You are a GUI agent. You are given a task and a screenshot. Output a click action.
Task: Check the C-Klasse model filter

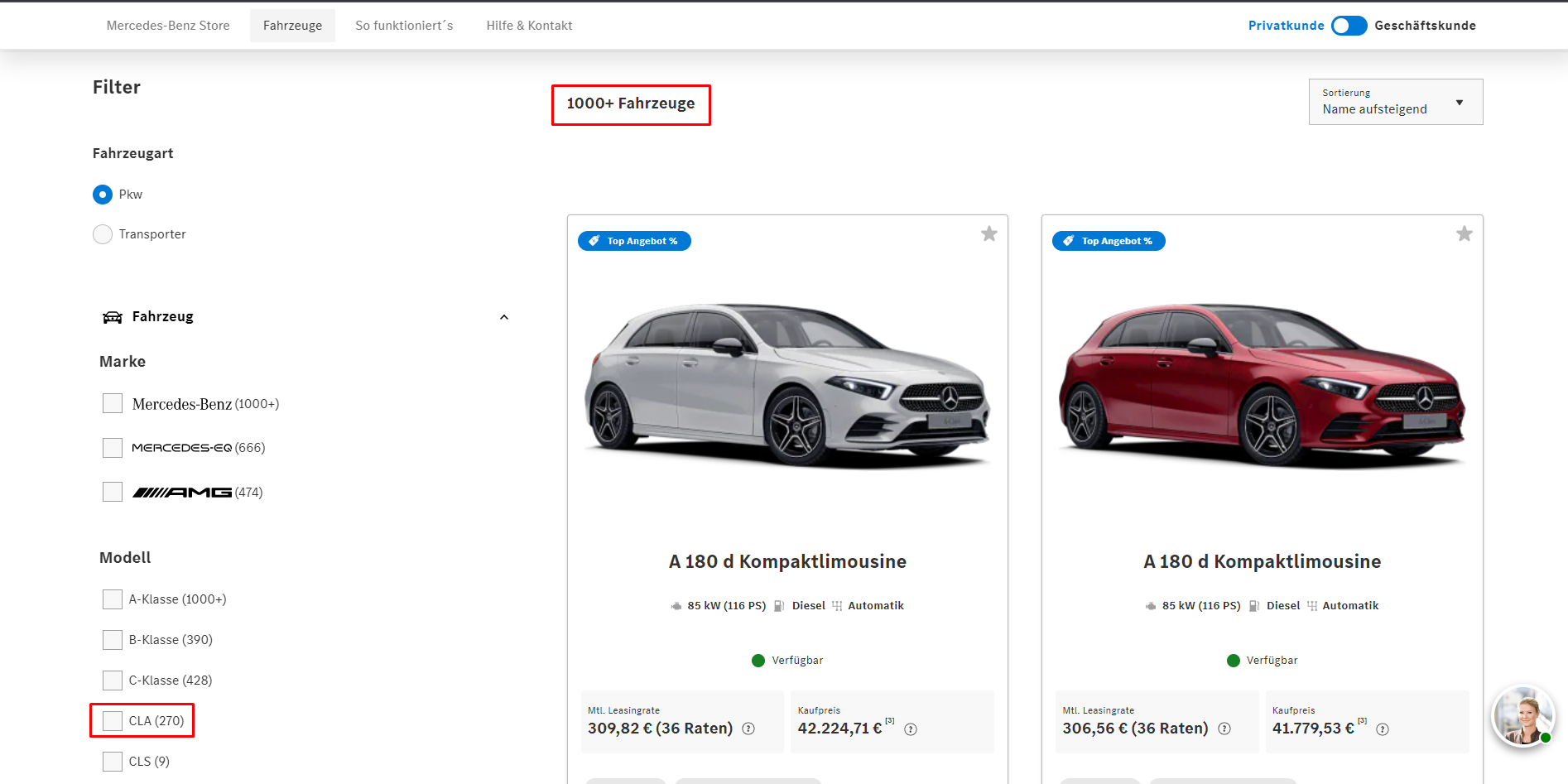[113, 681]
